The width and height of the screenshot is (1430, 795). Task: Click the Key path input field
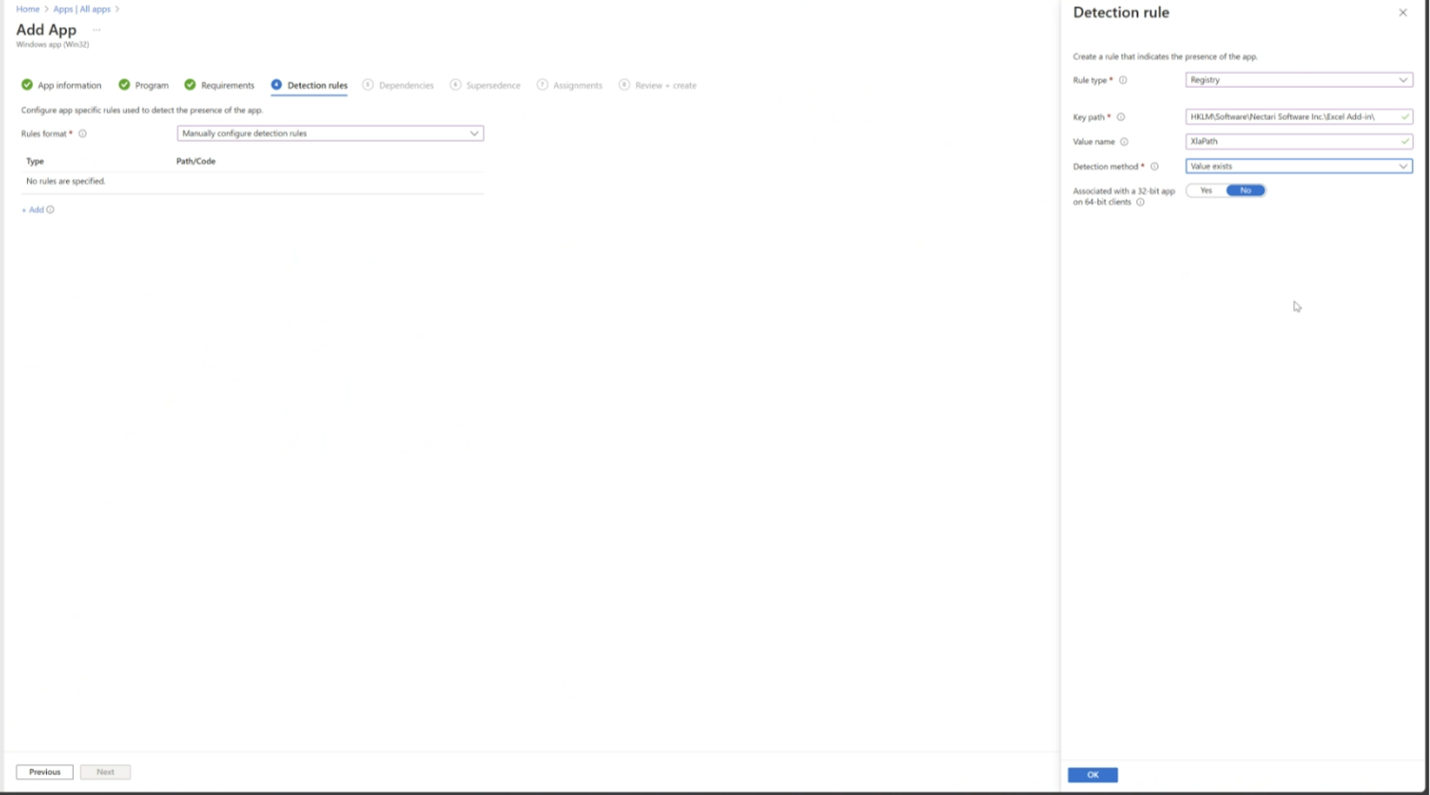coord(1290,117)
